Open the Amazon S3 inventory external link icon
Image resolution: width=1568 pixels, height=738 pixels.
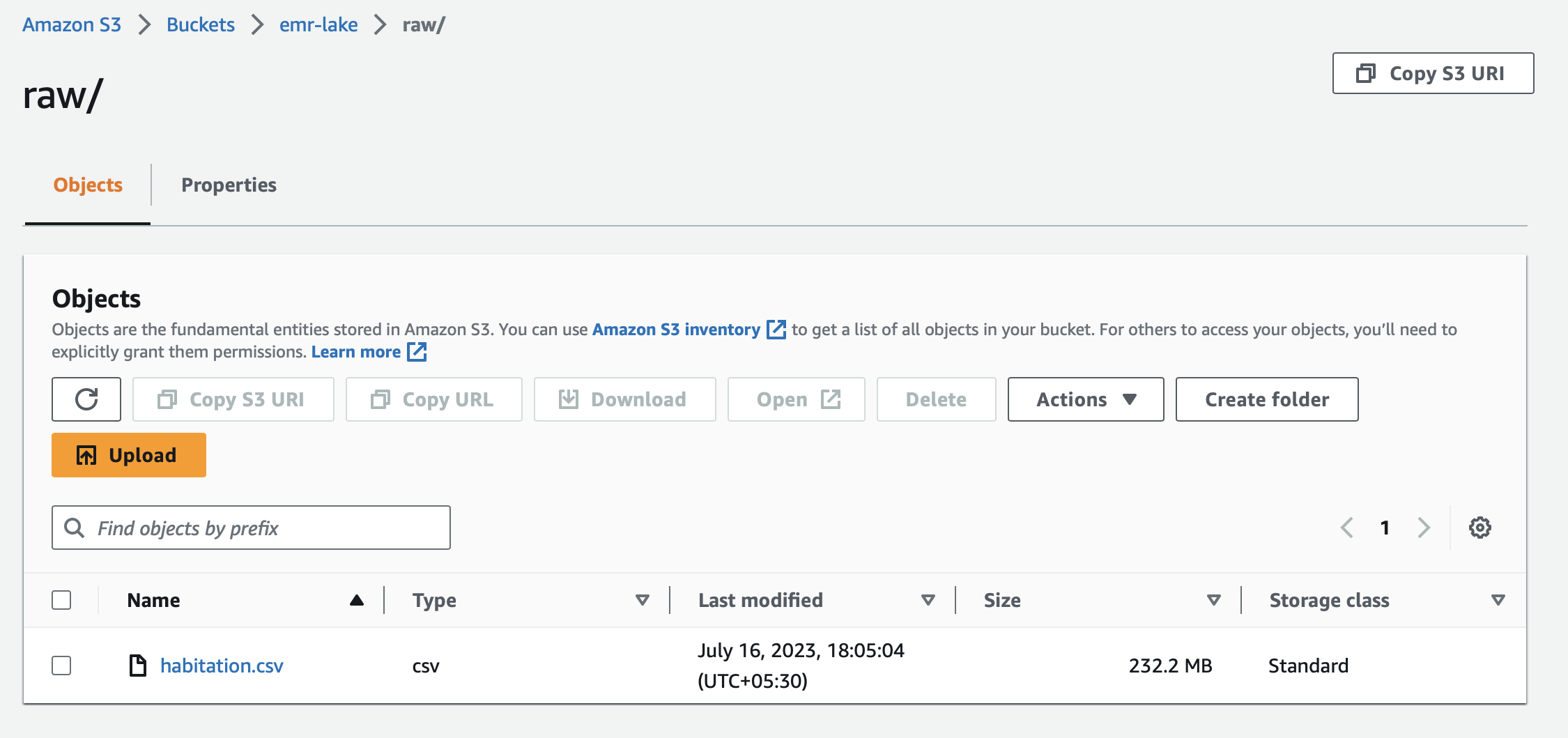pyautogui.click(x=775, y=330)
